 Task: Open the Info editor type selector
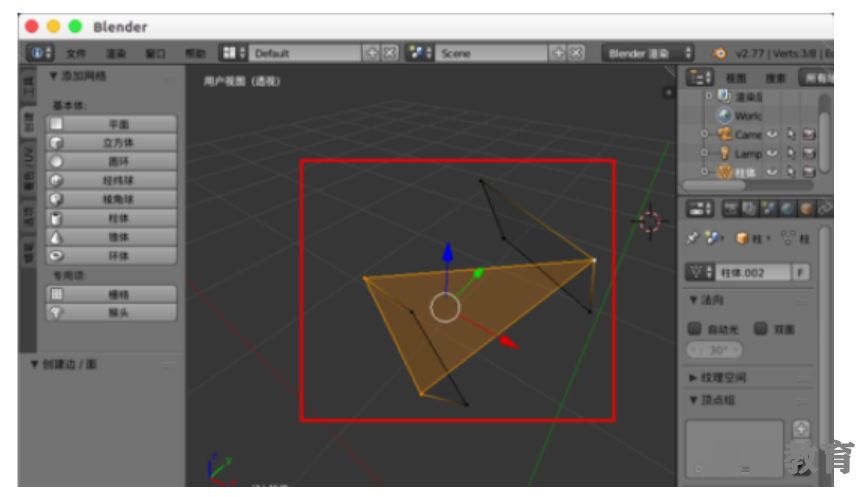[x=40, y=53]
